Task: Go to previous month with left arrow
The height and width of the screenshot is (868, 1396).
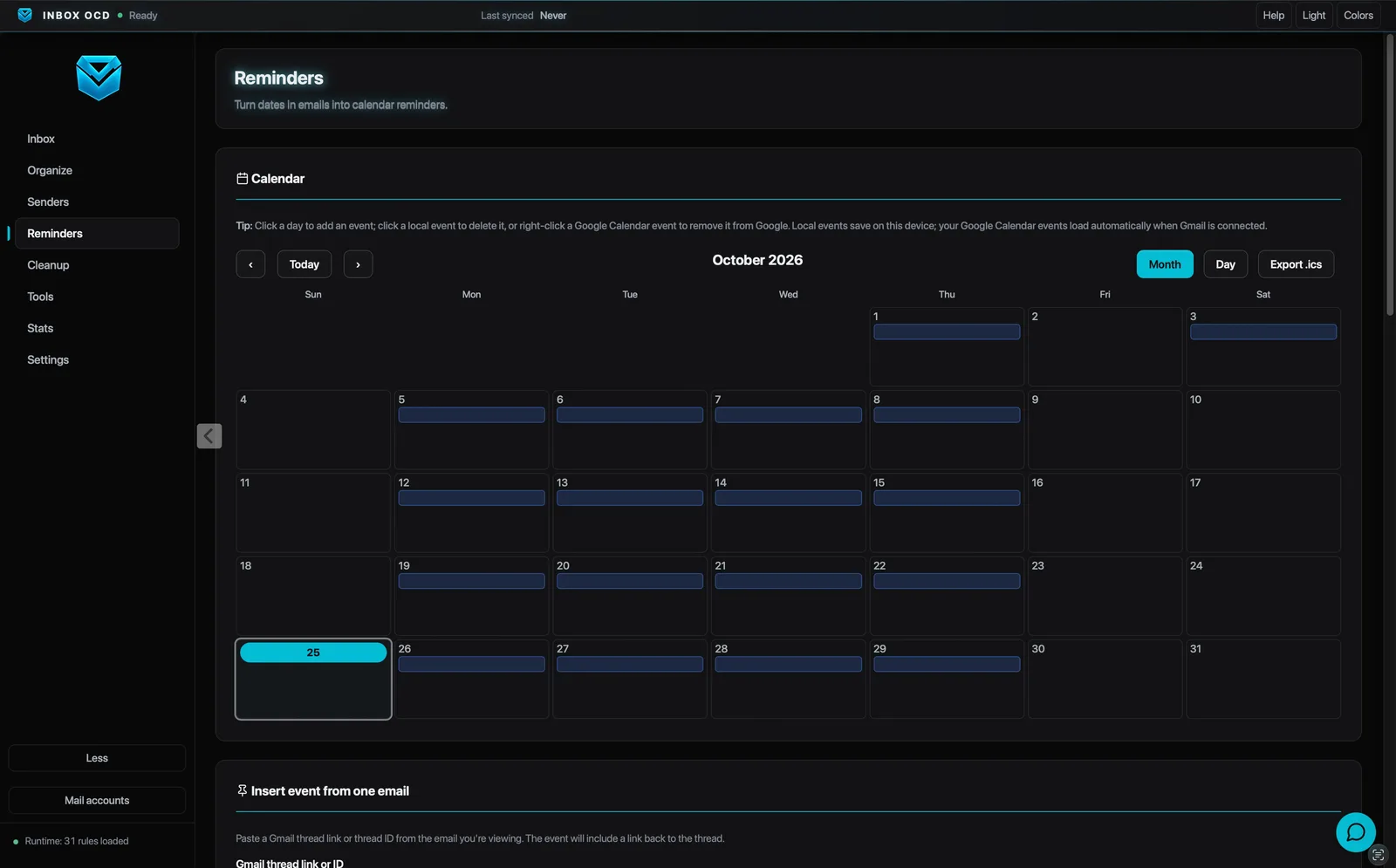Action: point(250,264)
